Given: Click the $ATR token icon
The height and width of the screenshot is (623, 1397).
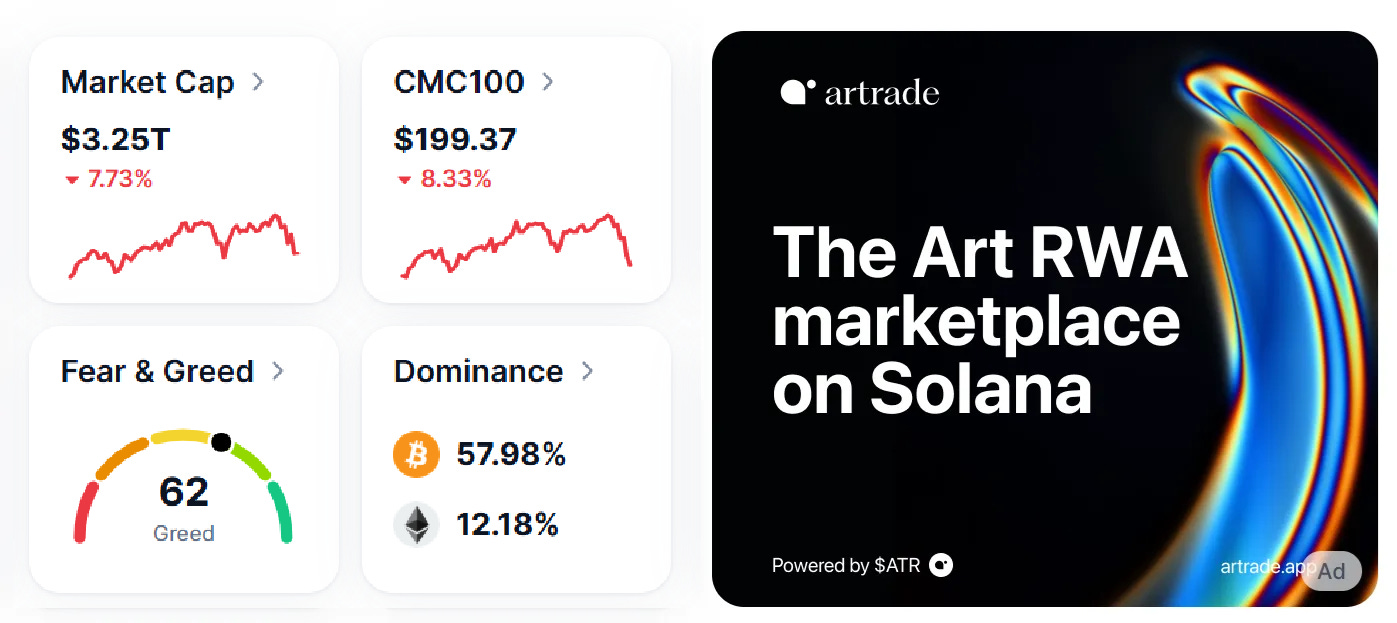Looking at the screenshot, I should (940, 565).
